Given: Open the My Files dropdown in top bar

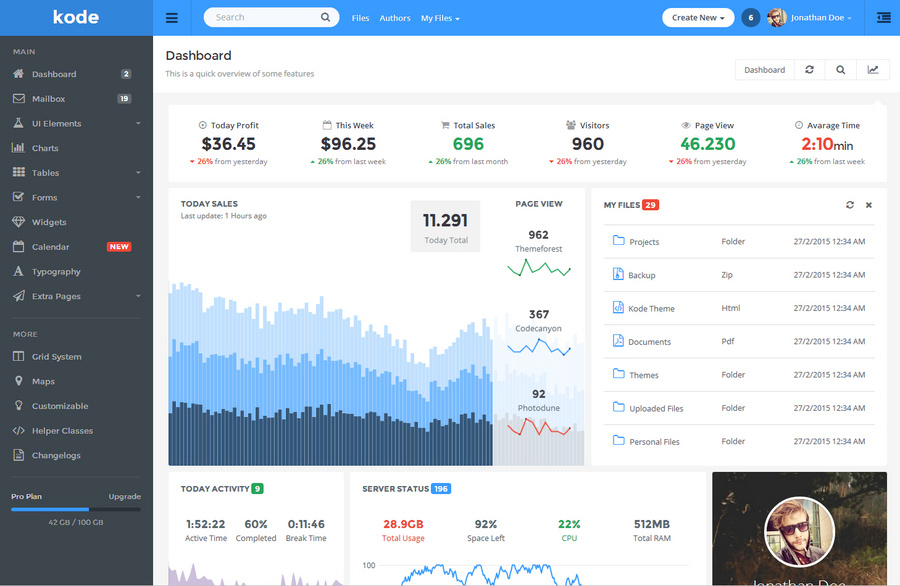Looking at the screenshot, I should click(x=440, y=18).
